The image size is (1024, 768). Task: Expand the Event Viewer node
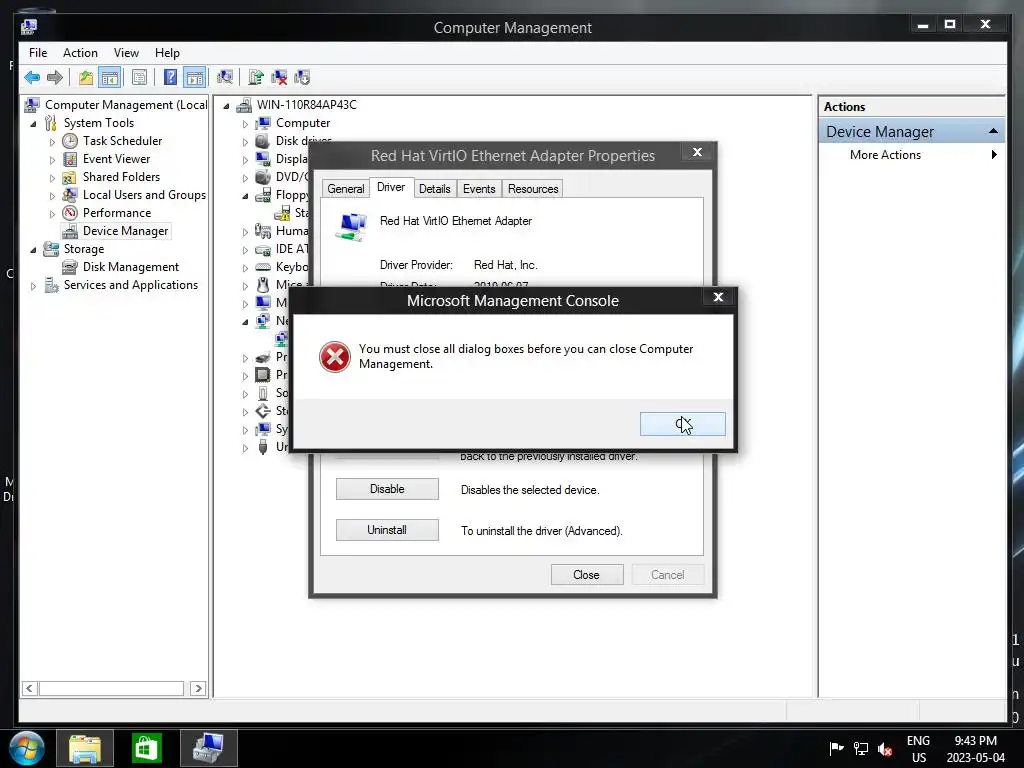pos(52,159)
